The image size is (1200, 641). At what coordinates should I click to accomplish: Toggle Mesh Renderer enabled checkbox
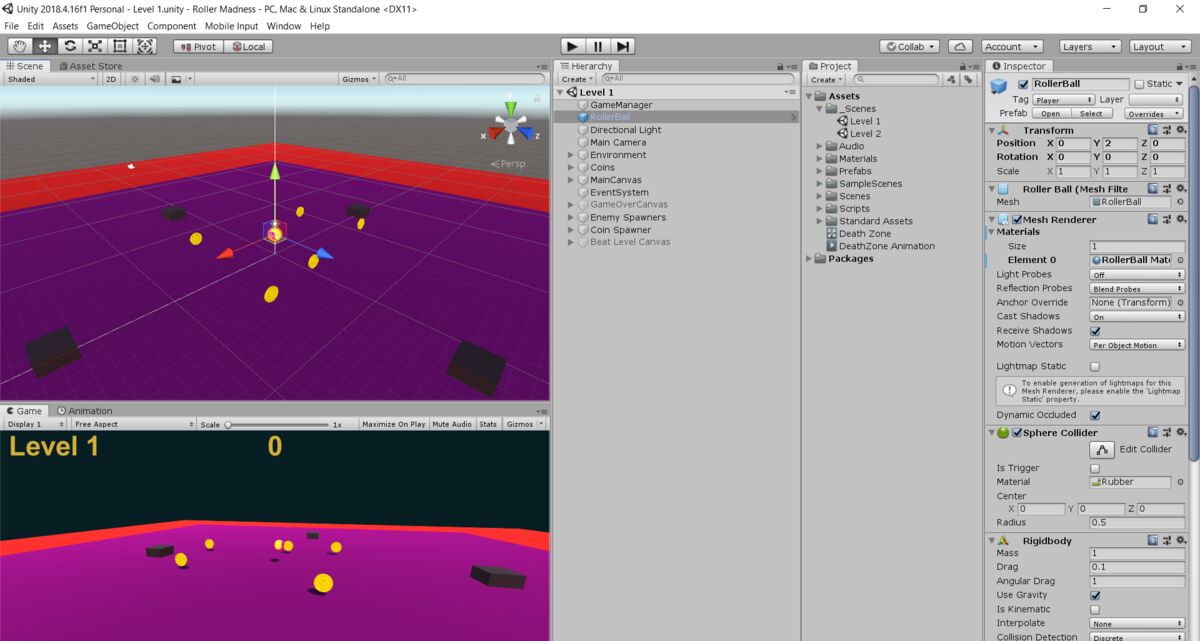click(1016, 220)
